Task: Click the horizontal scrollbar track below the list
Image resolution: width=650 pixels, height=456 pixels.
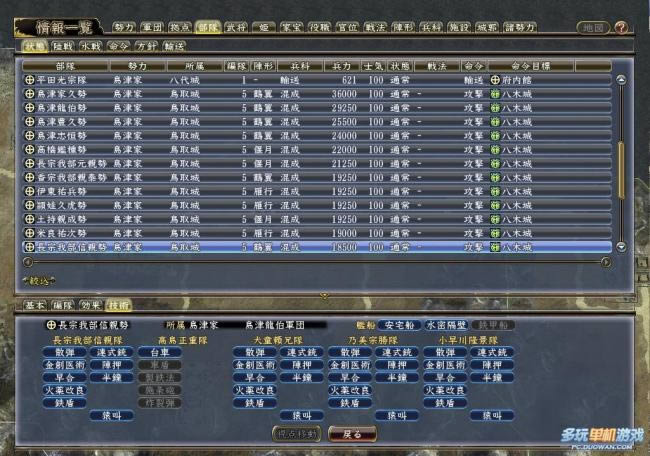Action: coord(317,262)
